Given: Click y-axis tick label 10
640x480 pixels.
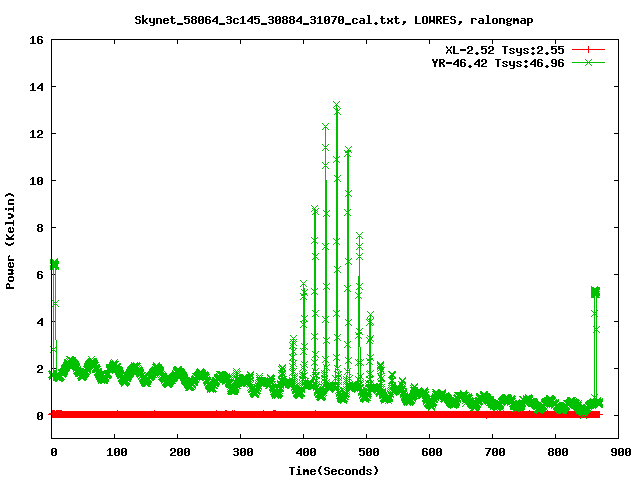Looking at the screenshot, I should (36, 181).
